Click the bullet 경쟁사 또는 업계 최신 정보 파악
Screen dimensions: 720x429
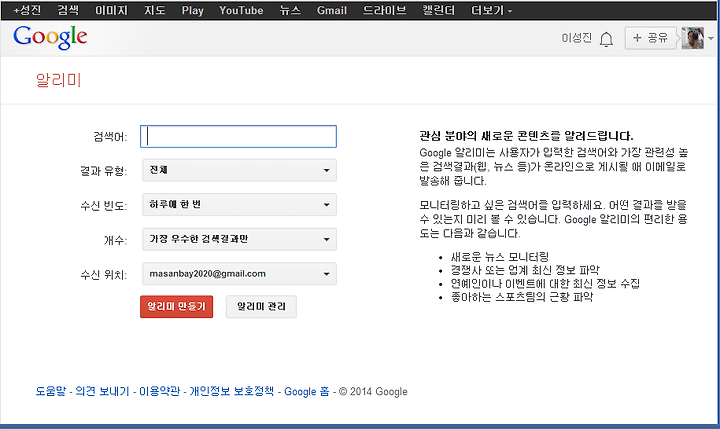tap(525, 270)
